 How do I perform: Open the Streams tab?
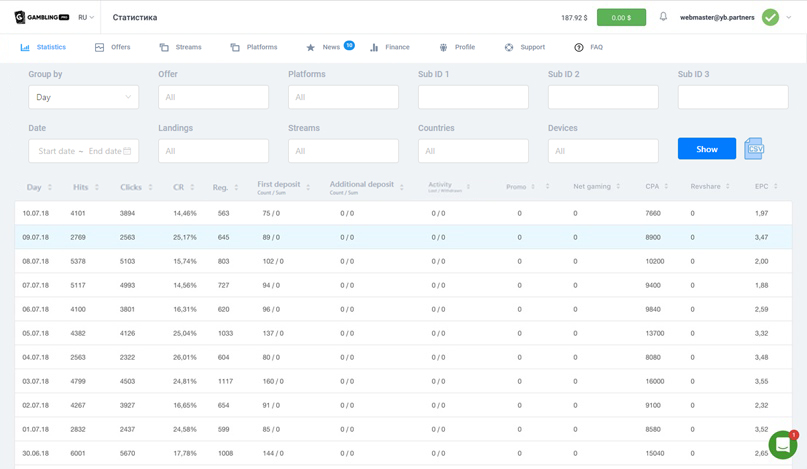click(x=180, y=47)
